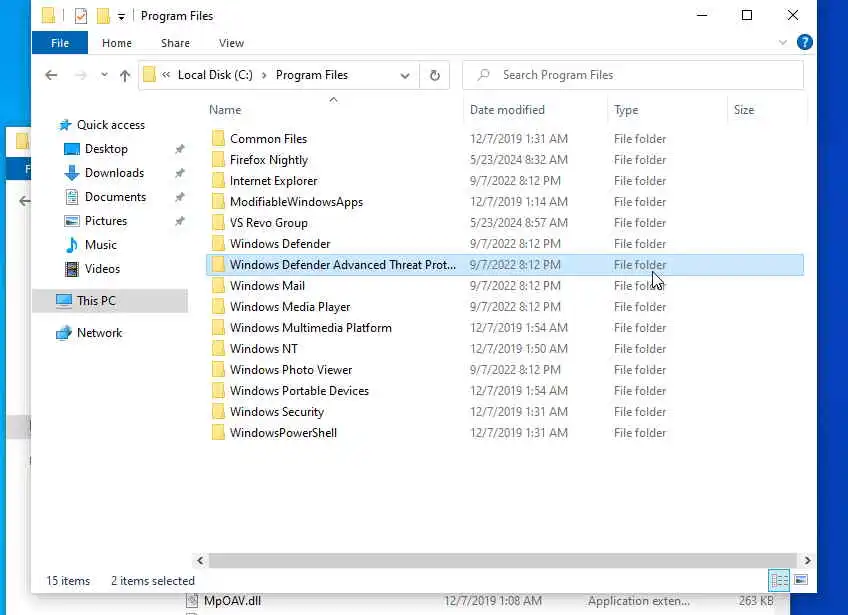The height and width of the screenshot is (615, 848).
Task: Select MpOAV.dll in the background window
Action: pos(233,601)
